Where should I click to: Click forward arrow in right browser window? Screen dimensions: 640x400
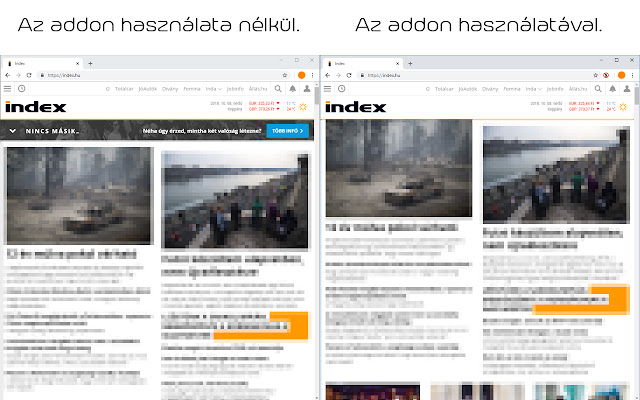(338, 75)
